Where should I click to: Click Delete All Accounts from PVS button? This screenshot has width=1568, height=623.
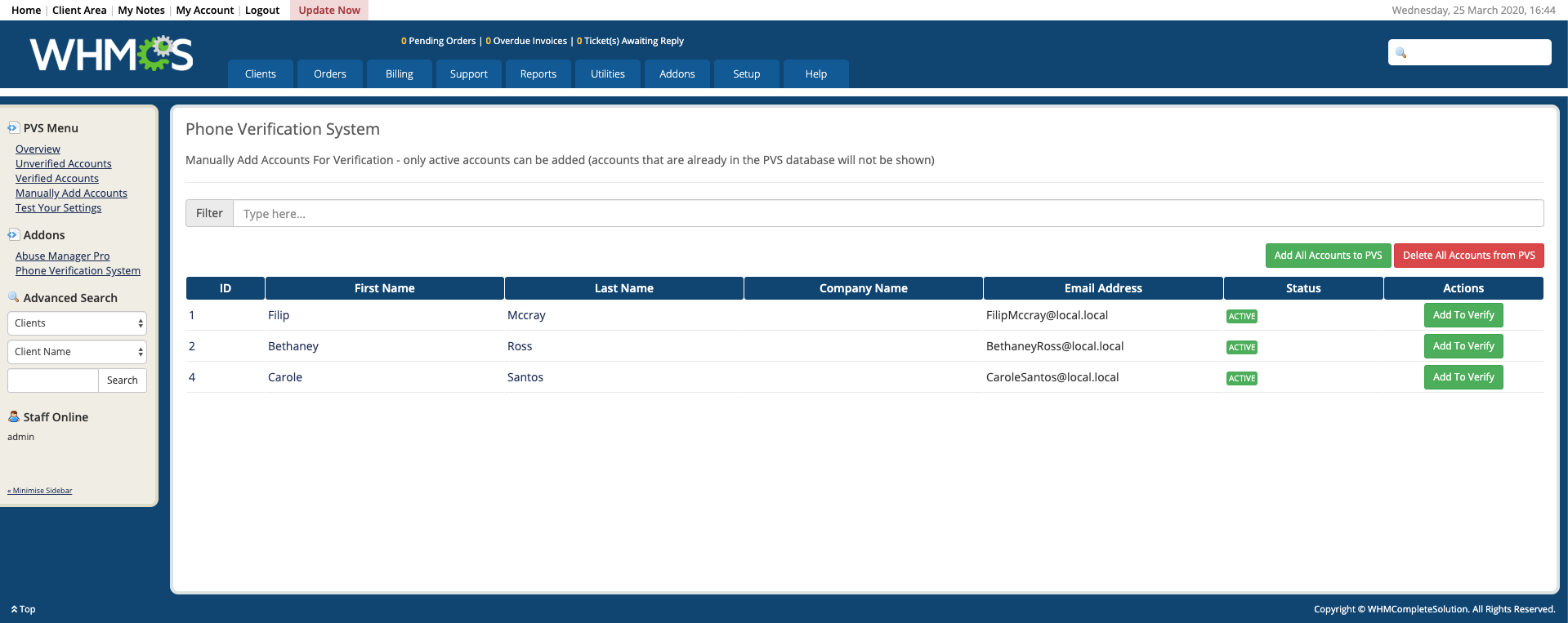(x=1469, y=256)
